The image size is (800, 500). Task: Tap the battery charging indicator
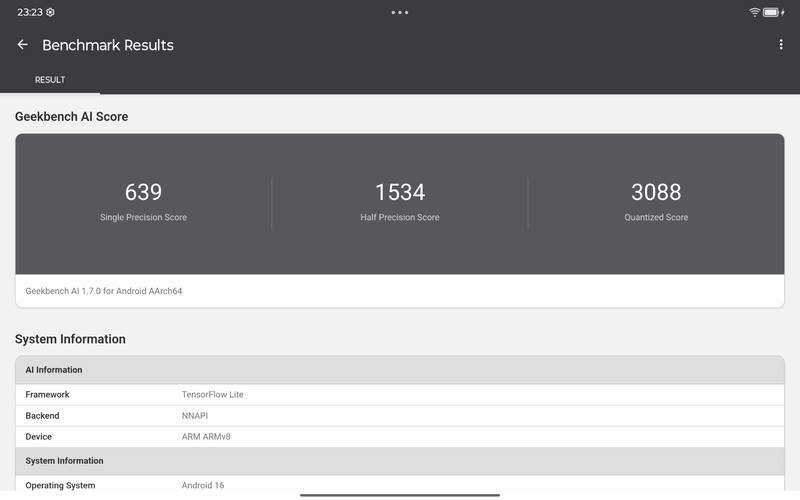click(773, 12)
